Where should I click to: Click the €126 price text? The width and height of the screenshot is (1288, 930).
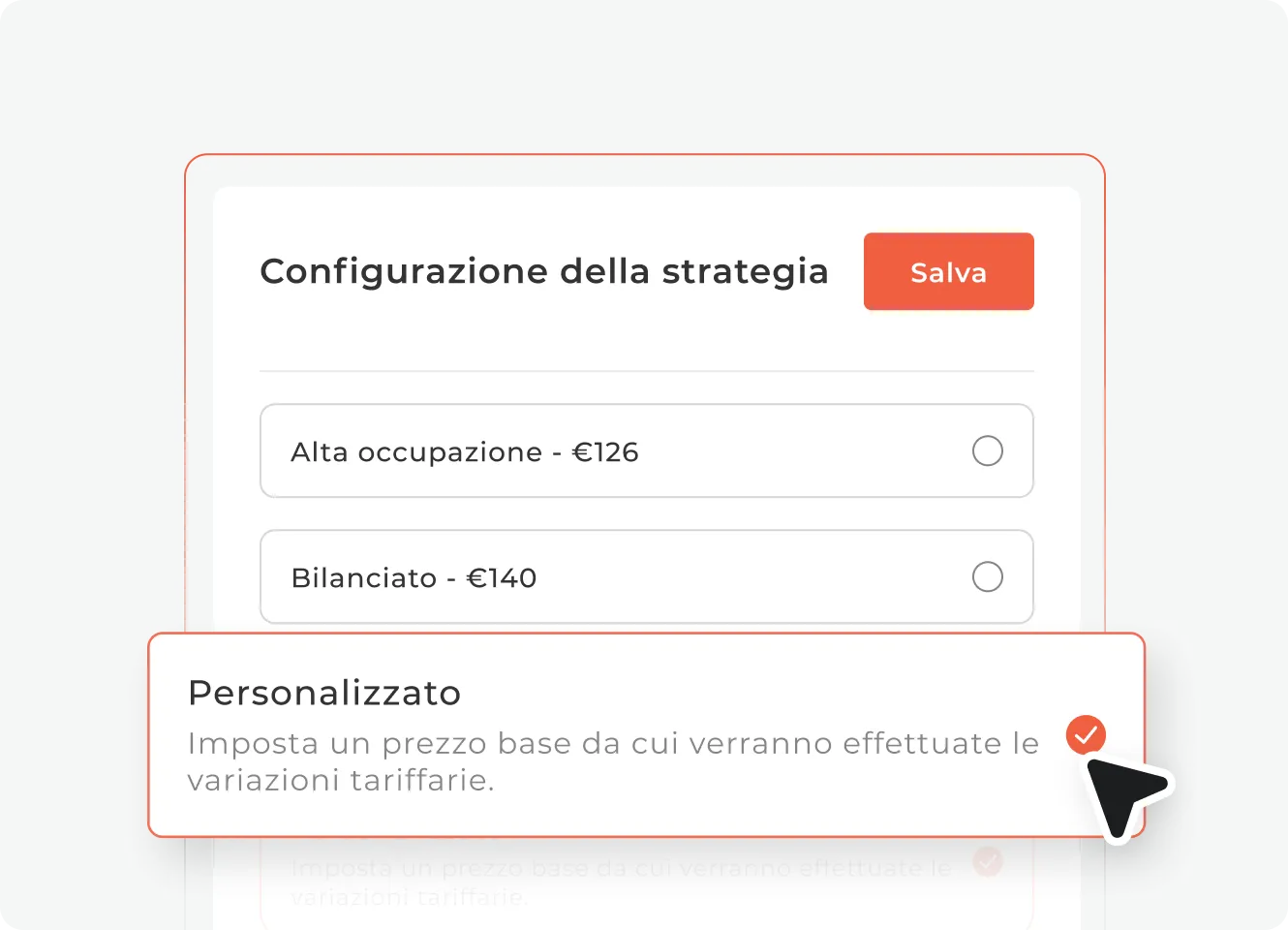pos(605,451)
